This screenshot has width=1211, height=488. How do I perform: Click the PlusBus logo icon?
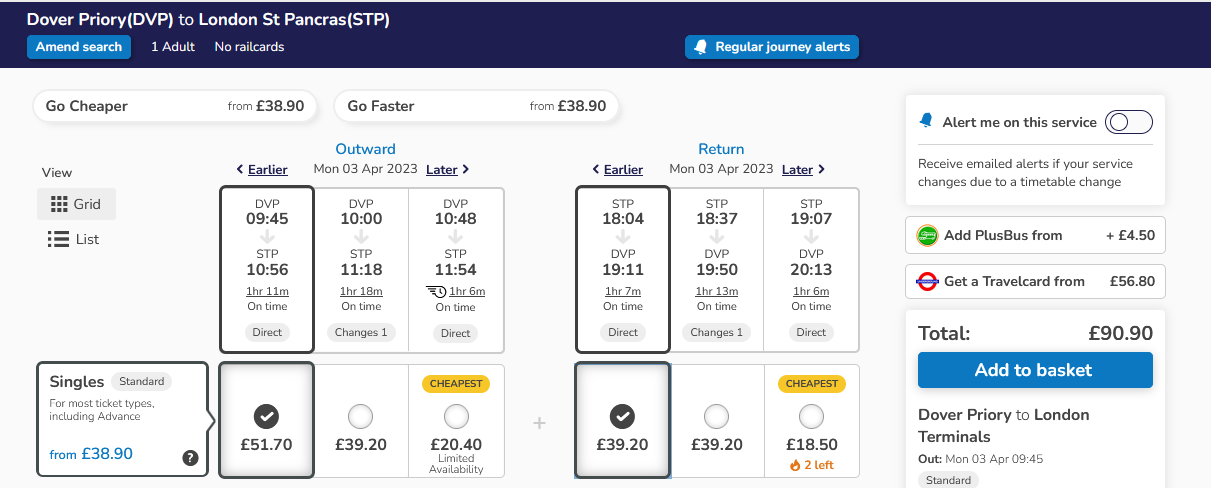click(x=927, y=236)
